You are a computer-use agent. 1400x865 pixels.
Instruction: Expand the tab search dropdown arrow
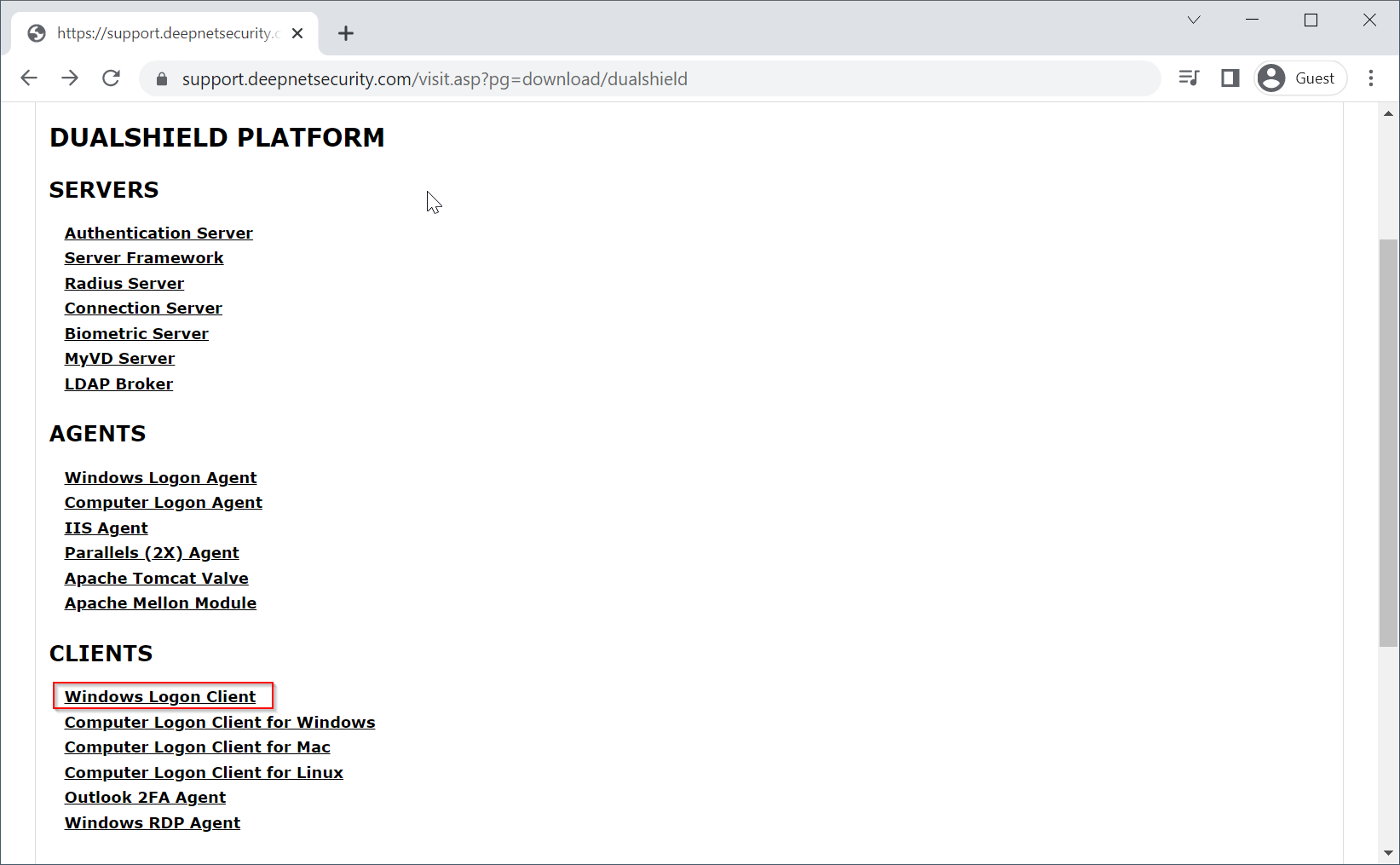(x=1194, y=20)
